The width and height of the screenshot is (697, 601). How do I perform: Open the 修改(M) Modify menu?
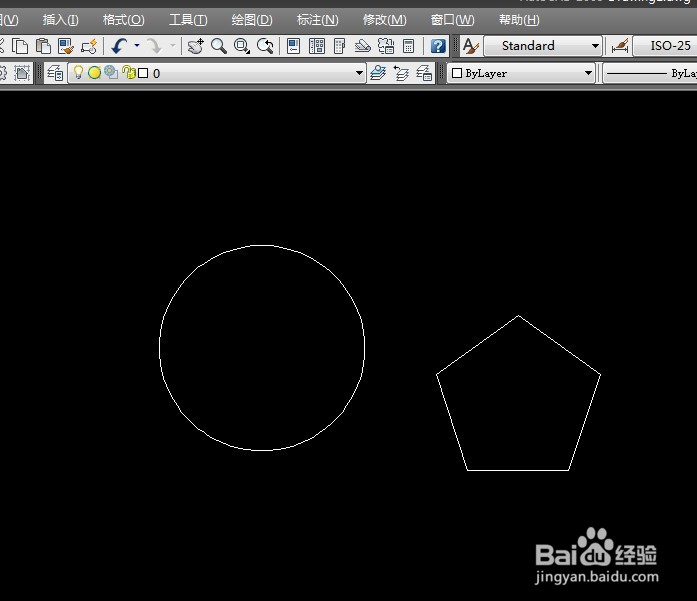pos(385,20)
